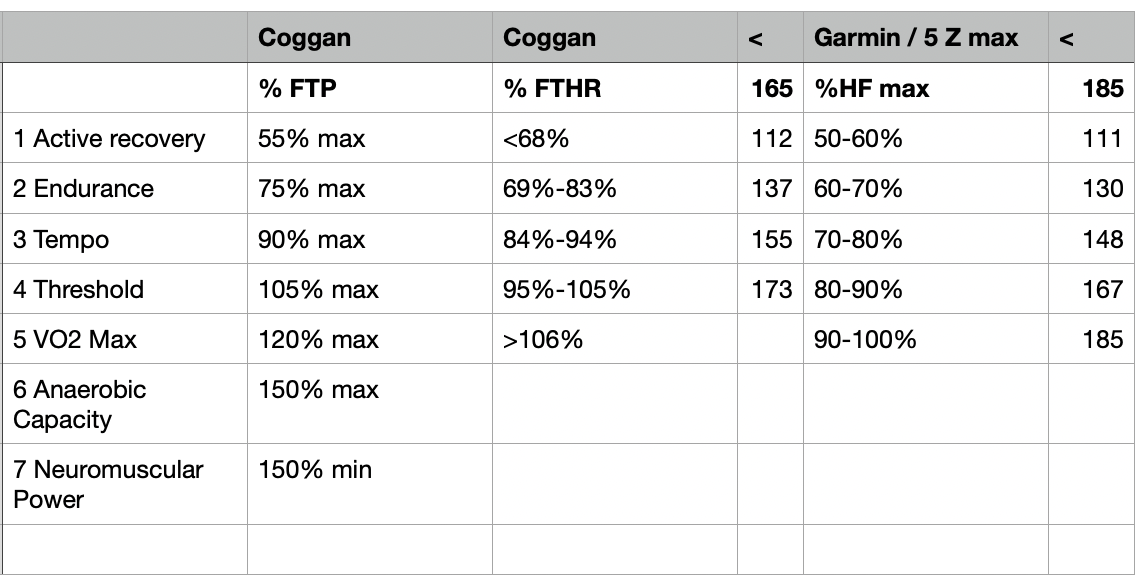Click the "55% max" FTP cell
This screenshot has width=1142, height=576.
(x=312, y=139)
